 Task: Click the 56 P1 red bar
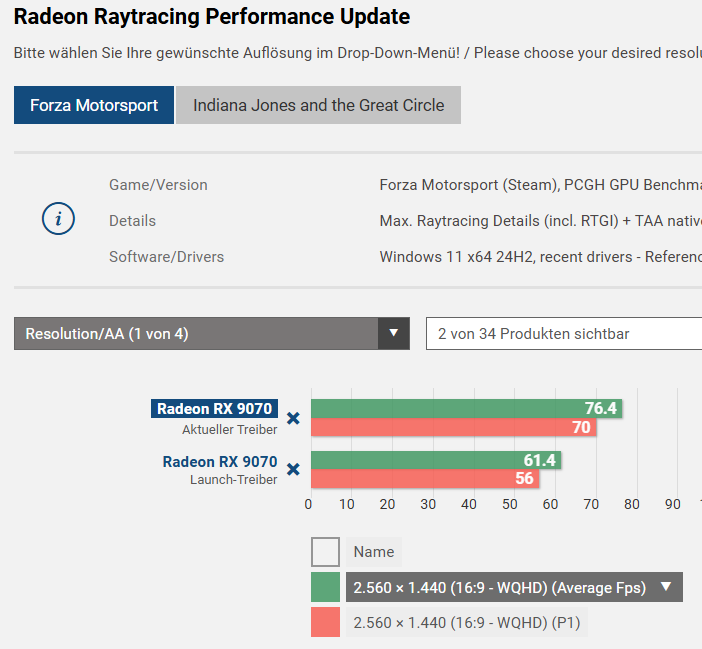pos(425,478)
